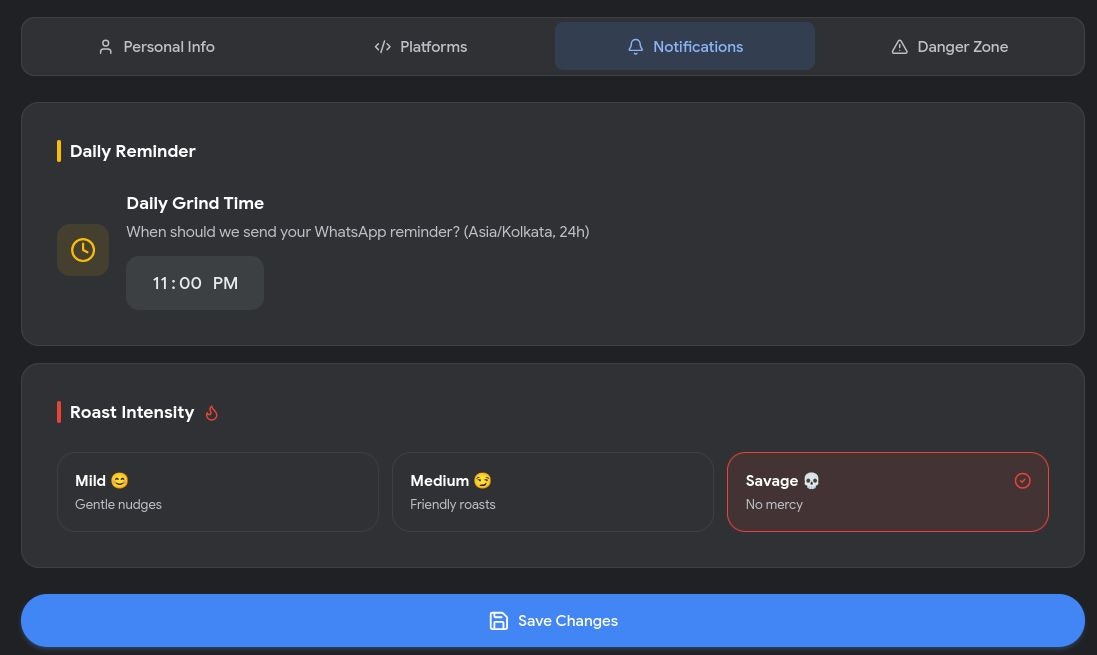
Task: Click the skull emoji on the Savage card
Action: [811, 480]
